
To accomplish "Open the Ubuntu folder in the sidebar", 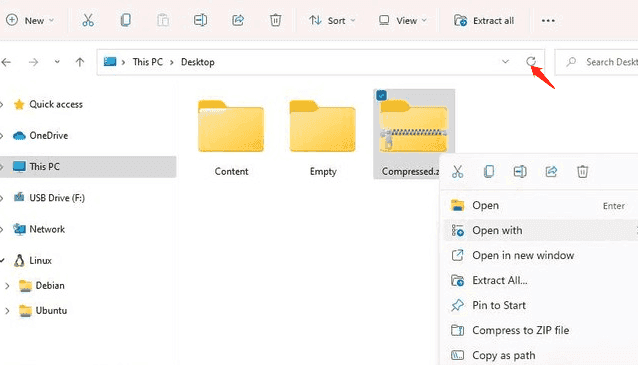I will pyautogui.click(x=51, y=310).
